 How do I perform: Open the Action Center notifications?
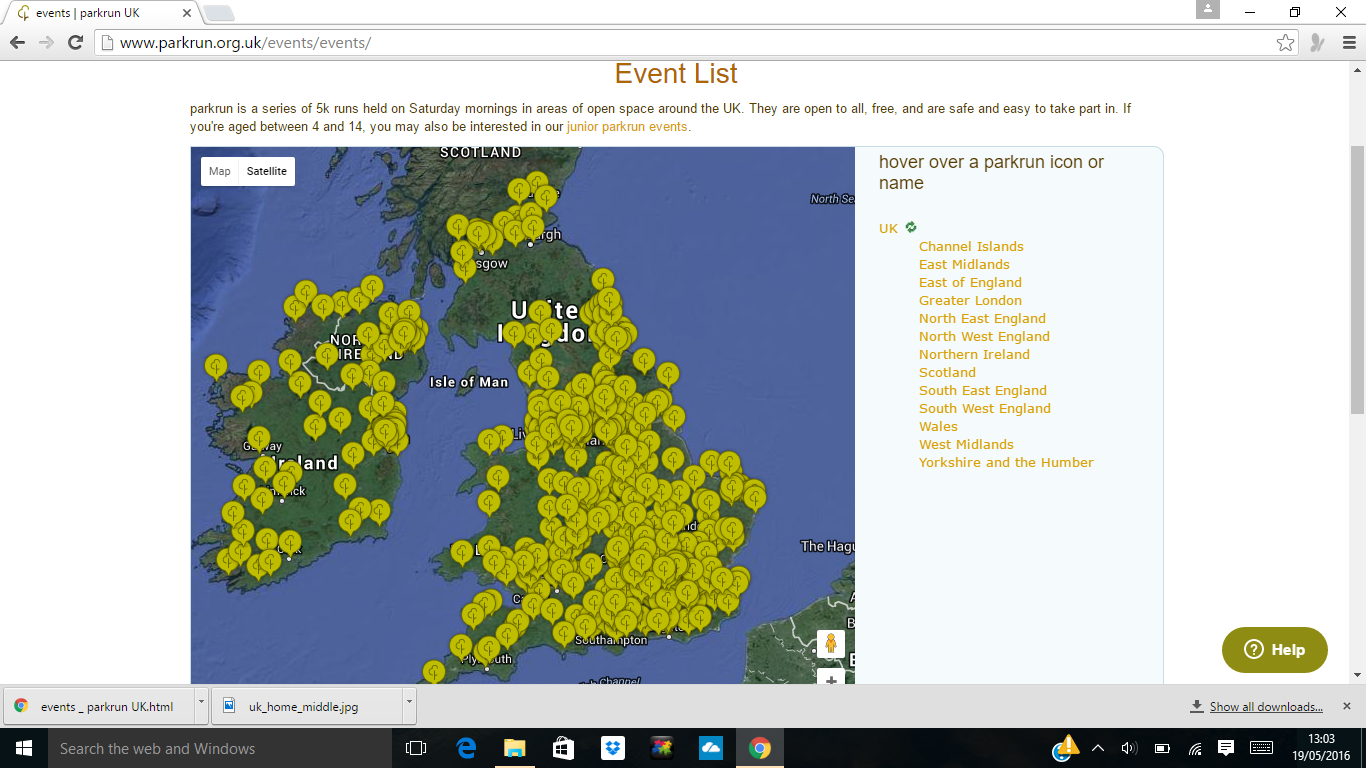coord(1227,748)
